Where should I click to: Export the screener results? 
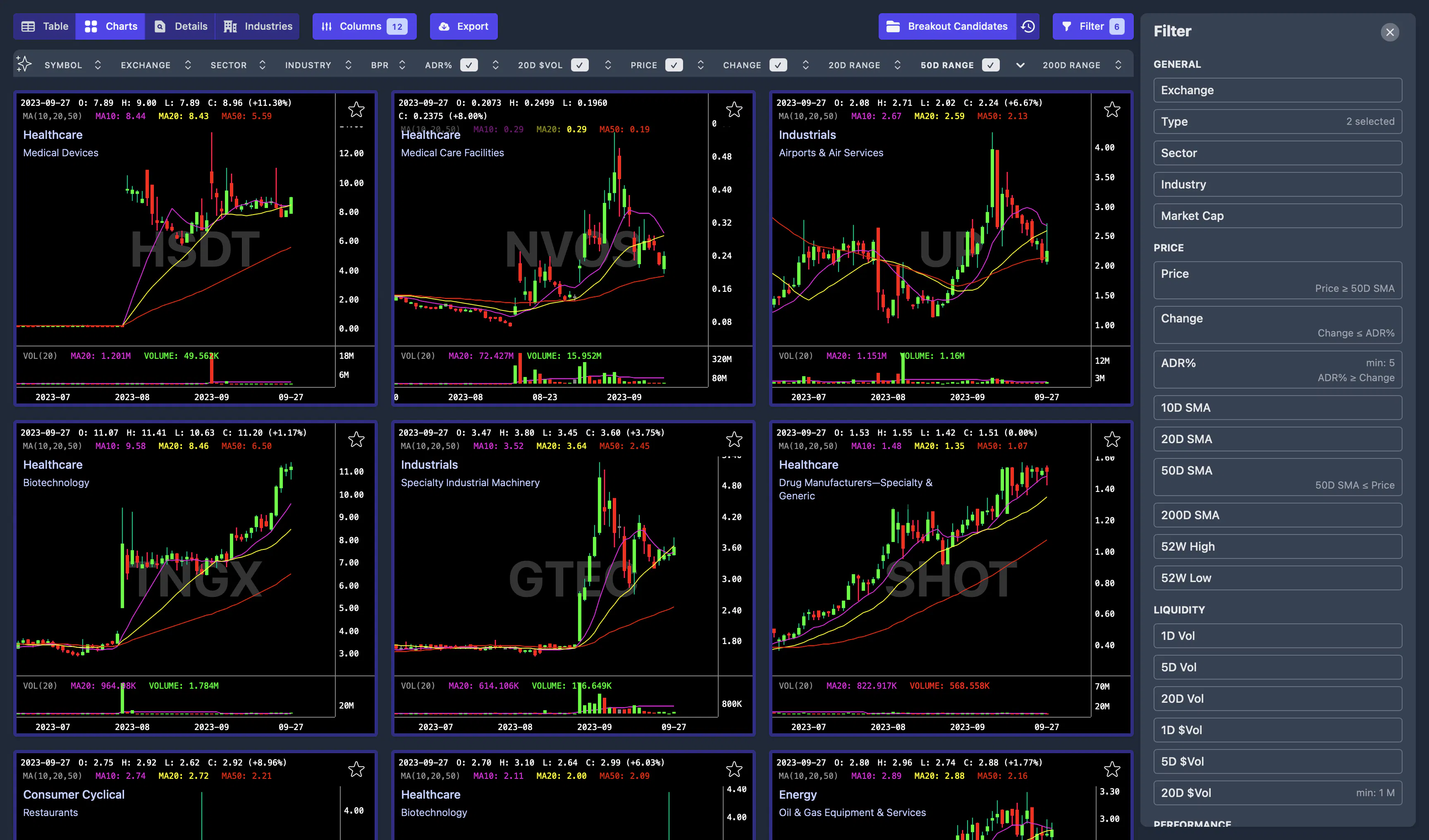(x=463, y=26)
